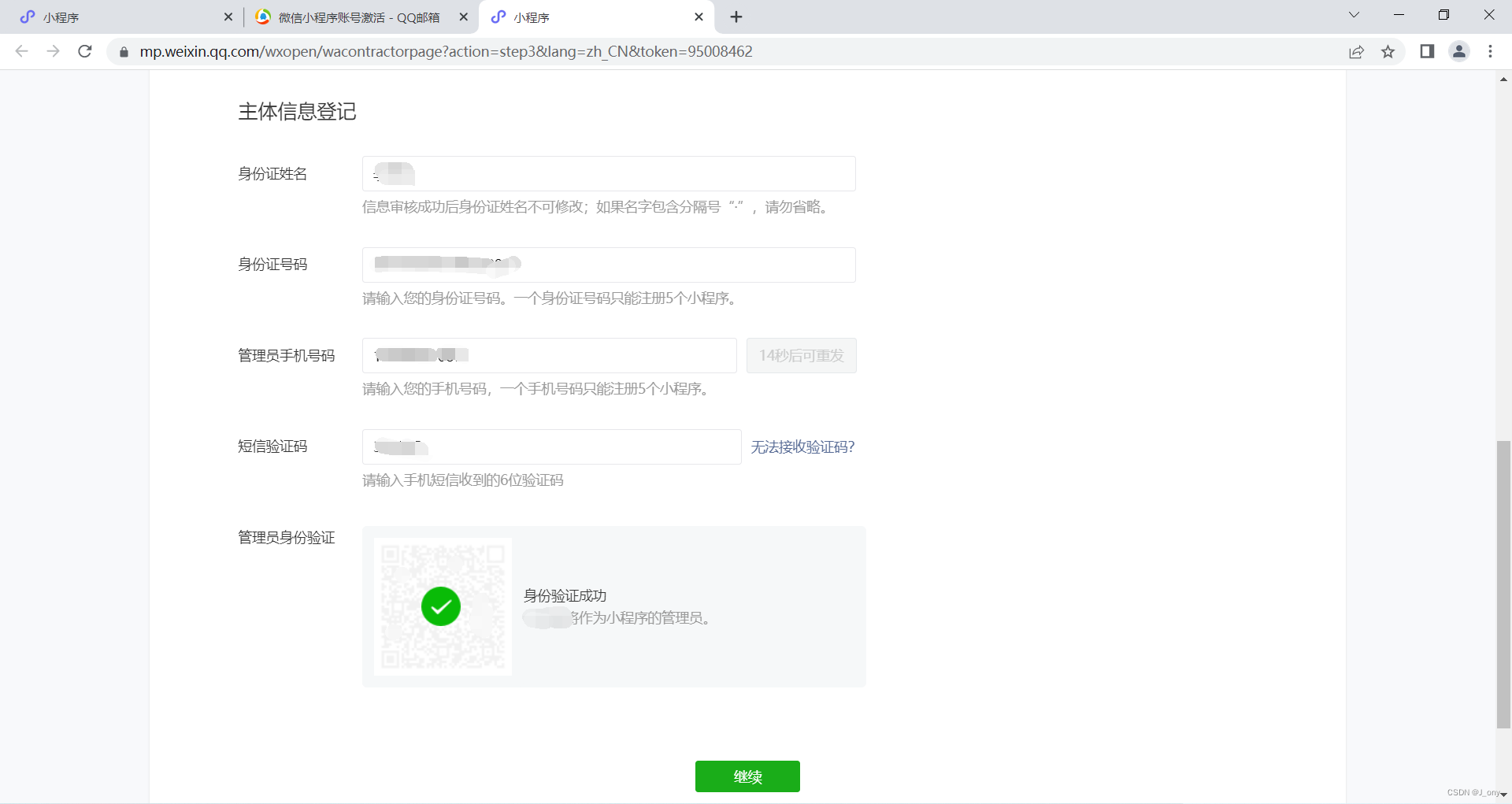Click the browser back arrow
This screenshot has width=1512, height=804.
[21, 51]
